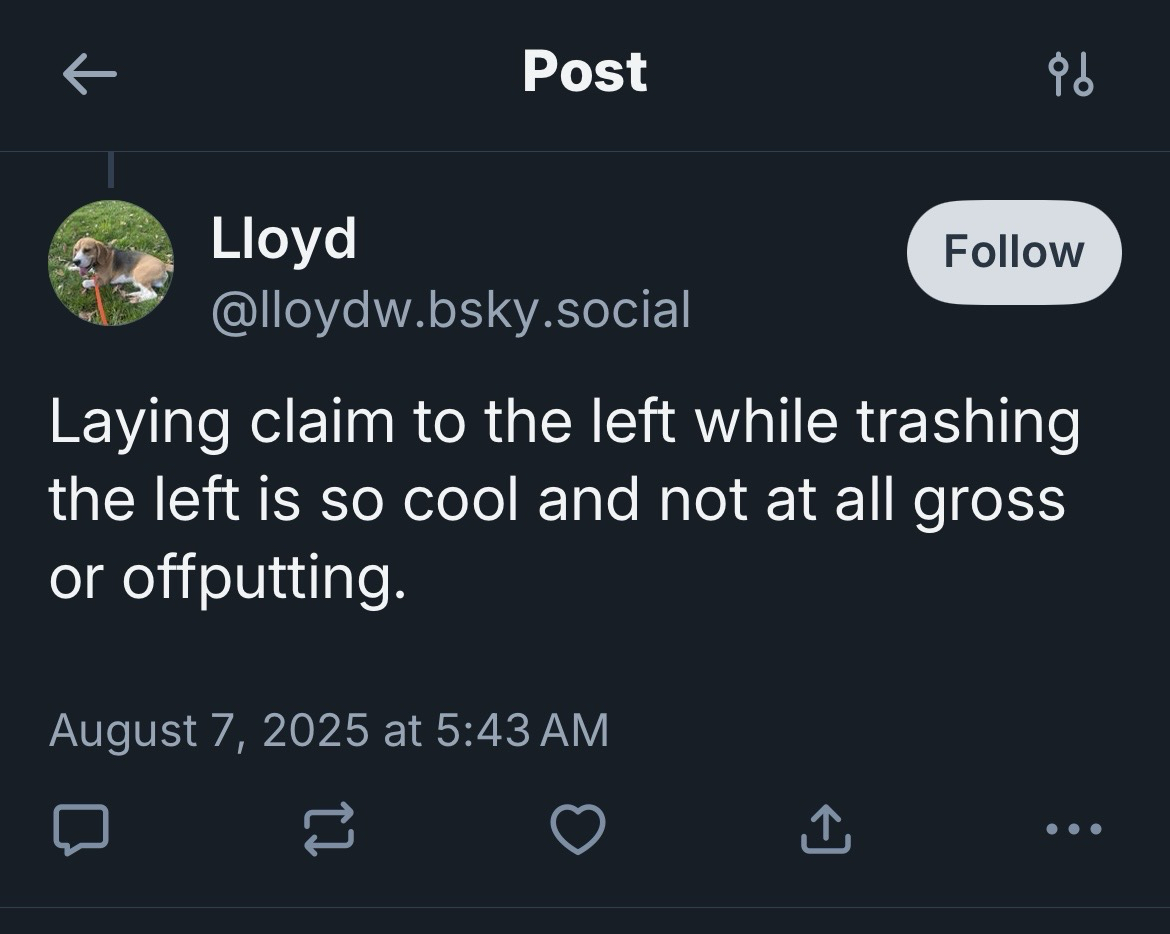Reply to Lloyd's post
Screen dimensions: 1170x934
(x=80, y=829)
